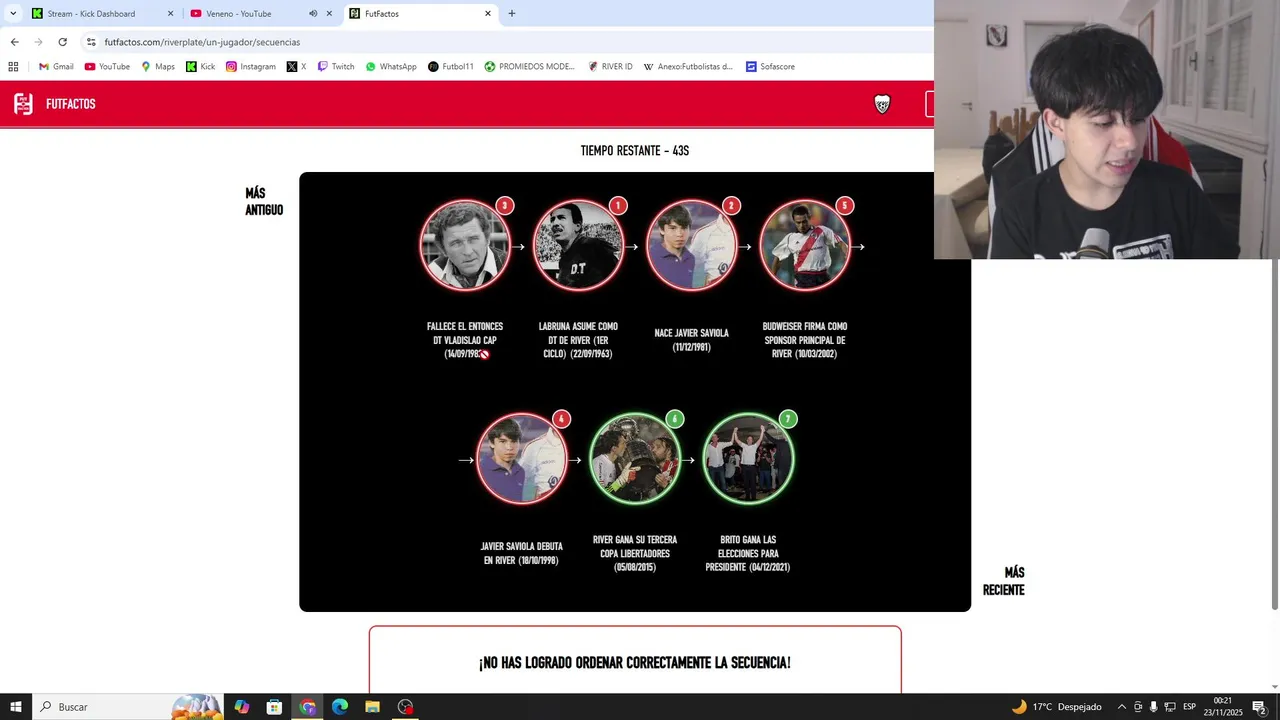Click the Copa Libertadores photo circle

635,460
